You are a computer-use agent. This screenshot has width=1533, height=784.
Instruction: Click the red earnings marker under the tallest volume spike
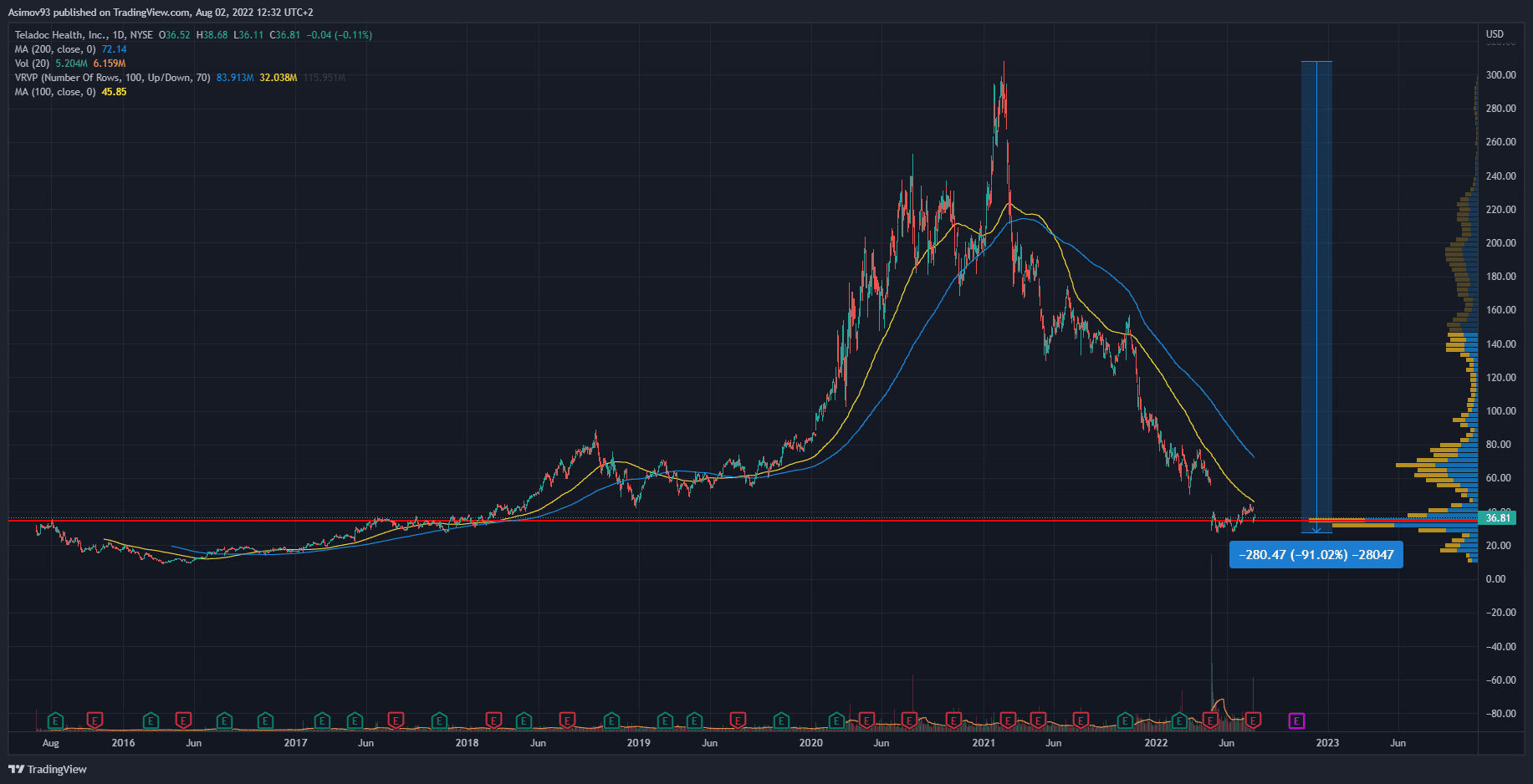(1209, 720)
